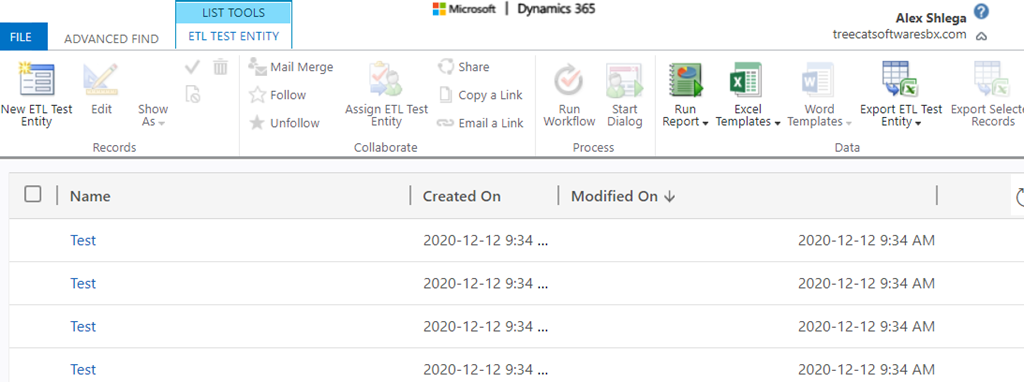Collapse the ribbon using the up chevron
Image resolution: width=1024 pixels, height=382 pixels.
[x=980, y=37]
